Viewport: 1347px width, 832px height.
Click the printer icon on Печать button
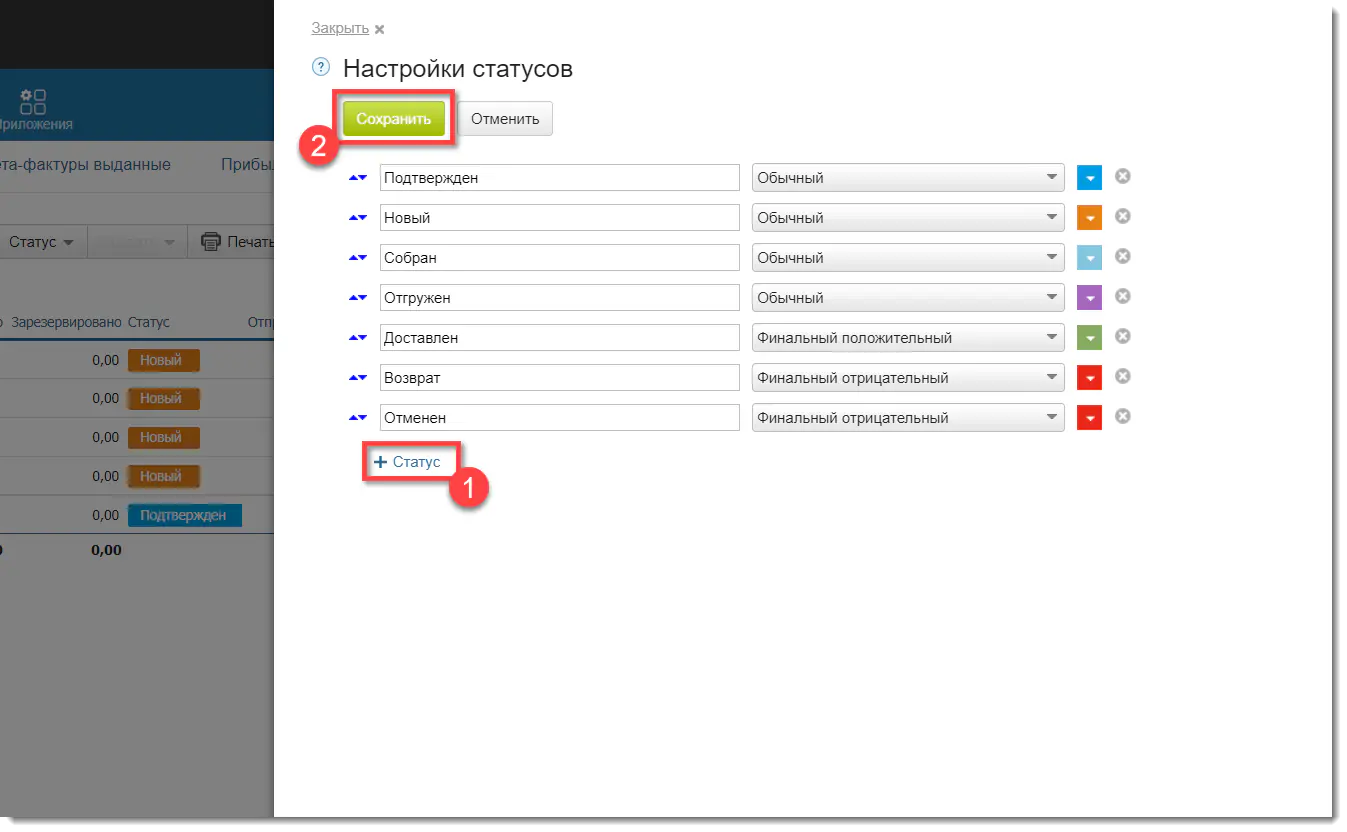click(x=209, y=241)
